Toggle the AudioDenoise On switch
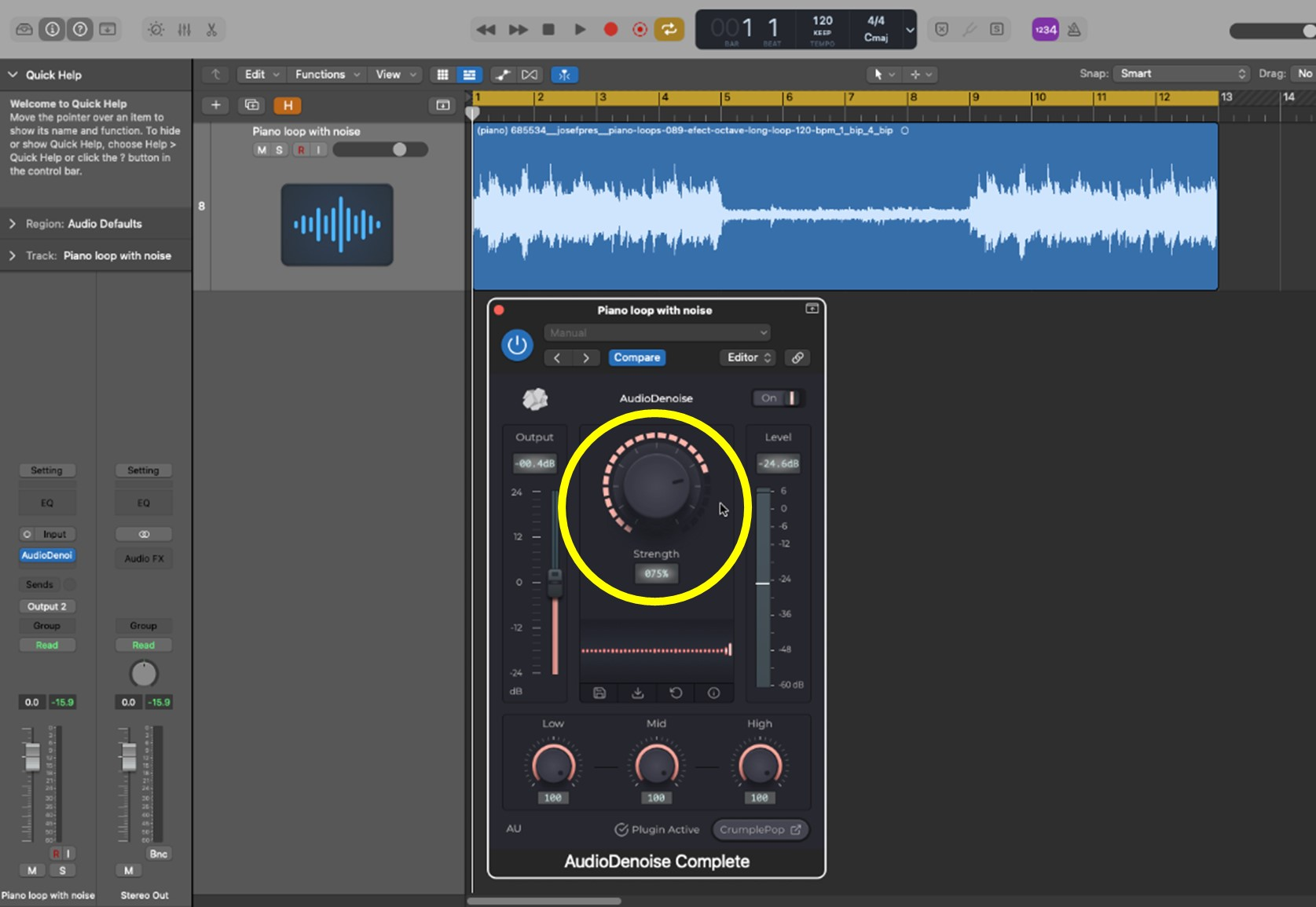 (778, 398)
